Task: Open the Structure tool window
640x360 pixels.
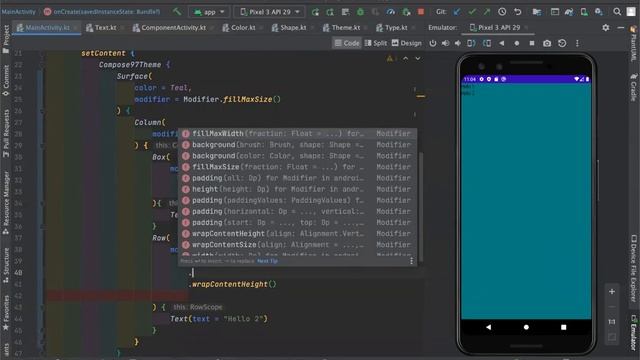Action: tap(6, 265)
